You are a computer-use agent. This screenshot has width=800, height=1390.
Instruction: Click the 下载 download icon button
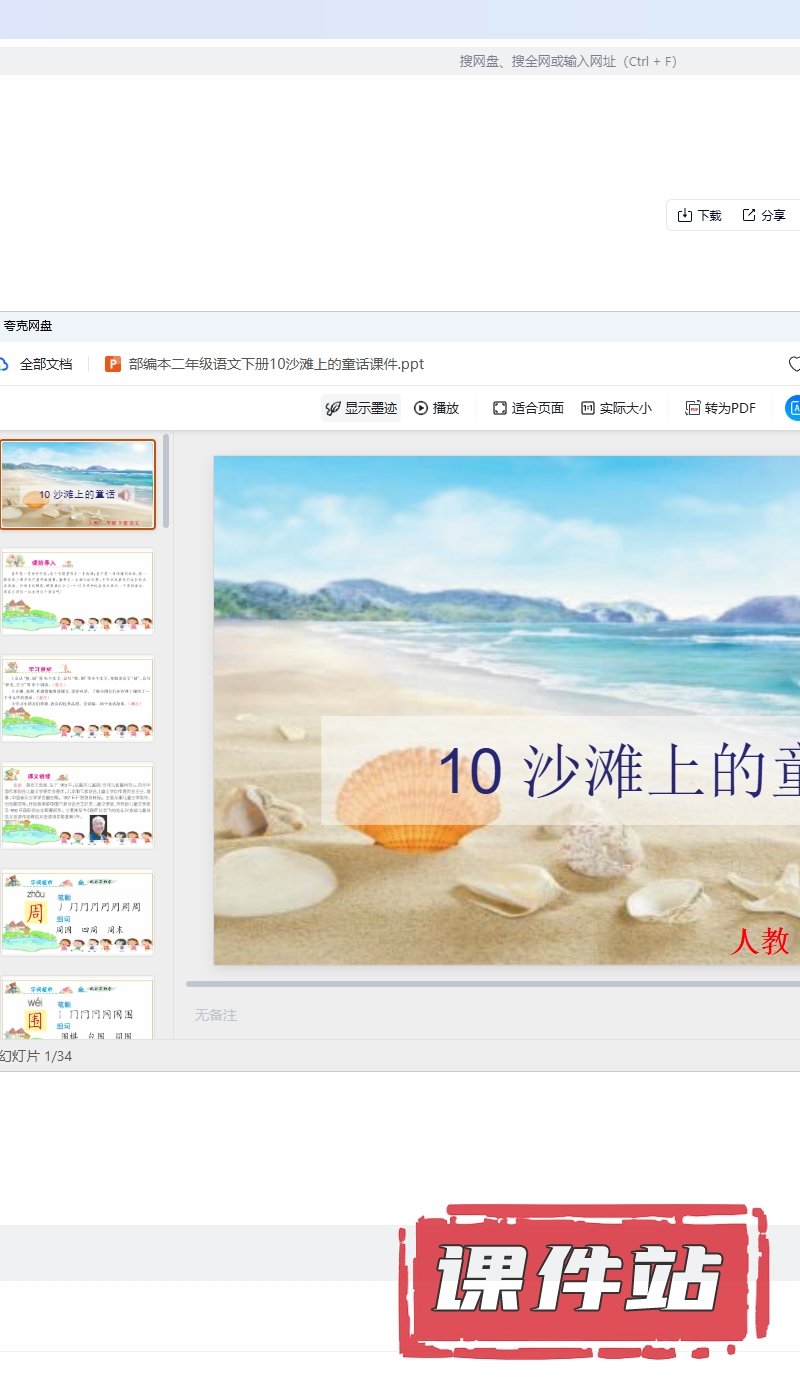coord(699,215)
